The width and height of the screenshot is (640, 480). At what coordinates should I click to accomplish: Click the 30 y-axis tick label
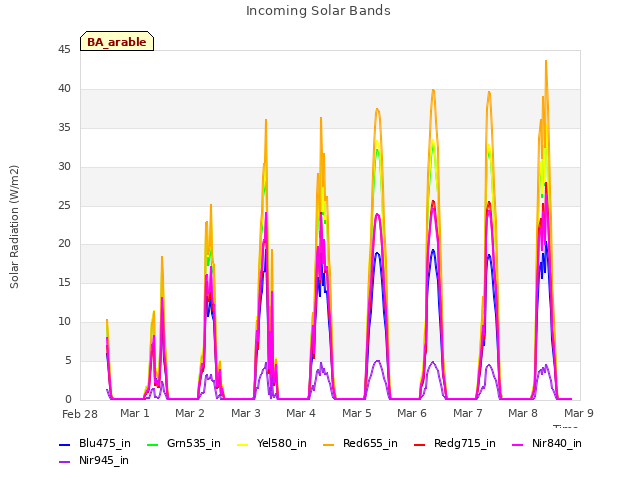coord(64,167)
